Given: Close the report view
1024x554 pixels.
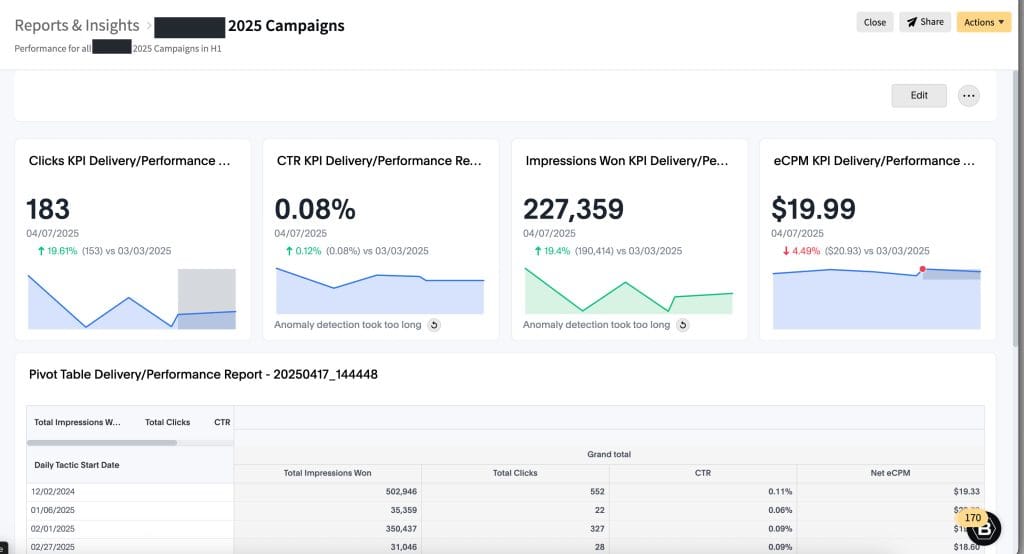Looking at the screenshot, I should (x=875, y=22).
